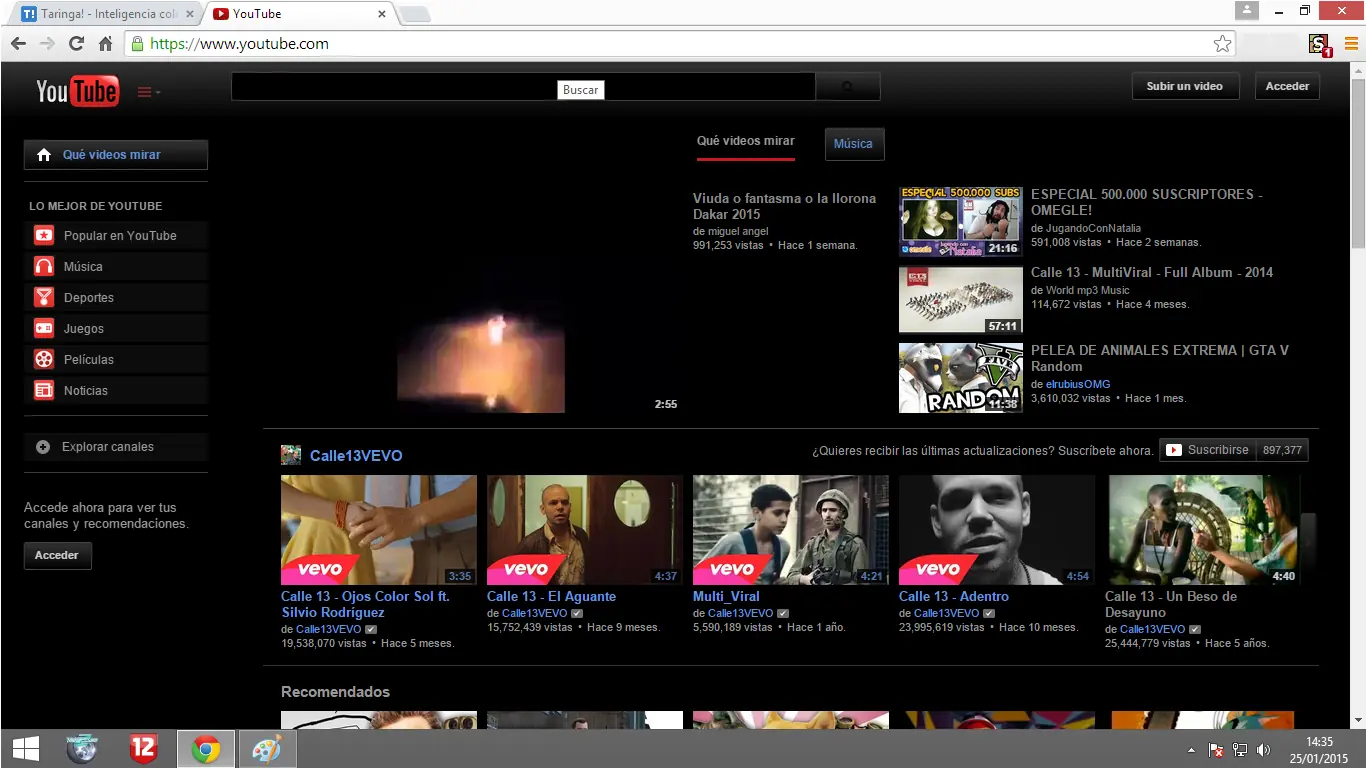Image resolution: width=1366 pixels, height=768 pixels.
Task: Open Películas category in the sidebar
Action: [x=116, y=360]
